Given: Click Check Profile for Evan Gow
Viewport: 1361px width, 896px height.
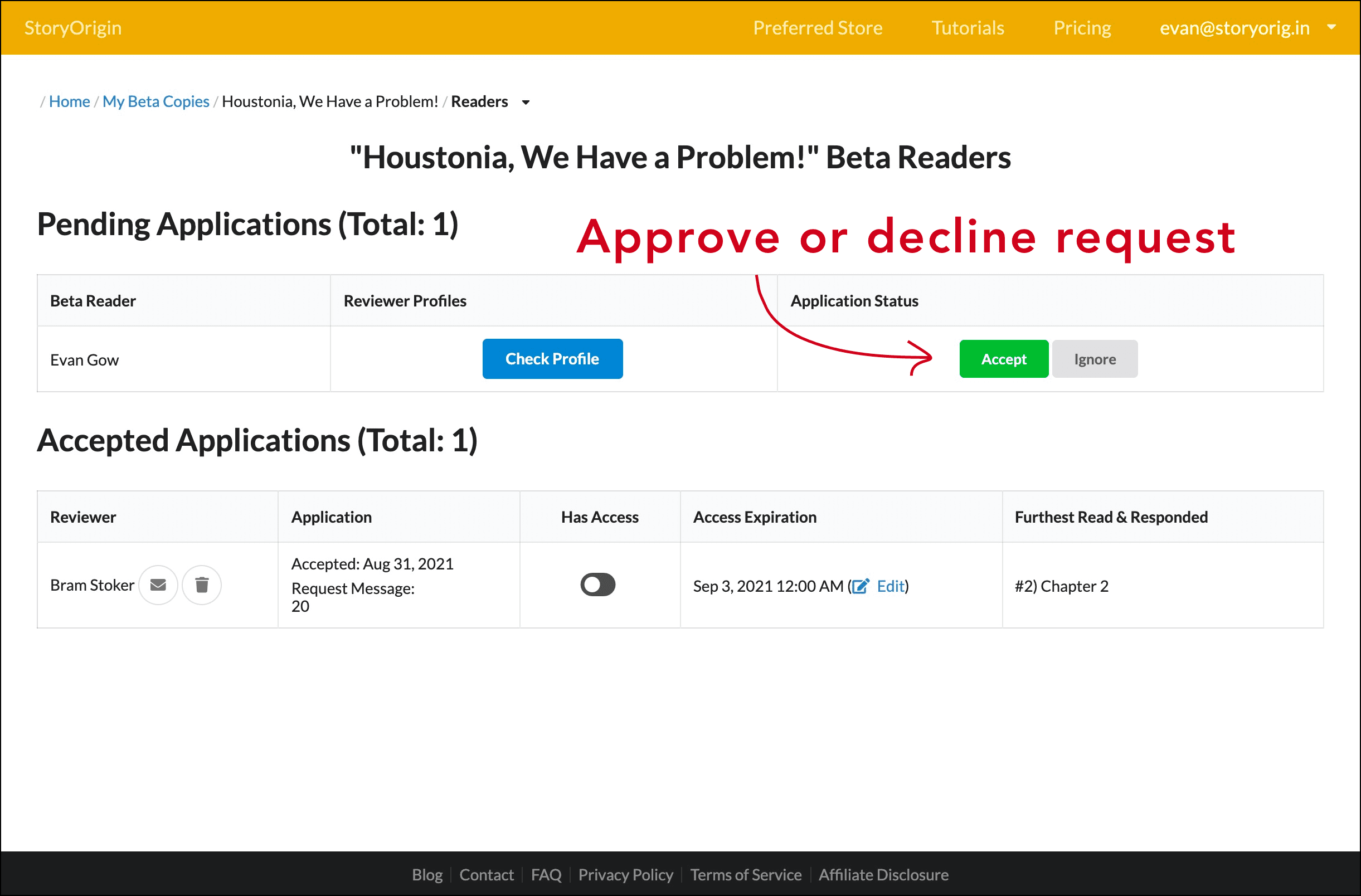Looking at the screenshot, I should [x=552, y=358].
